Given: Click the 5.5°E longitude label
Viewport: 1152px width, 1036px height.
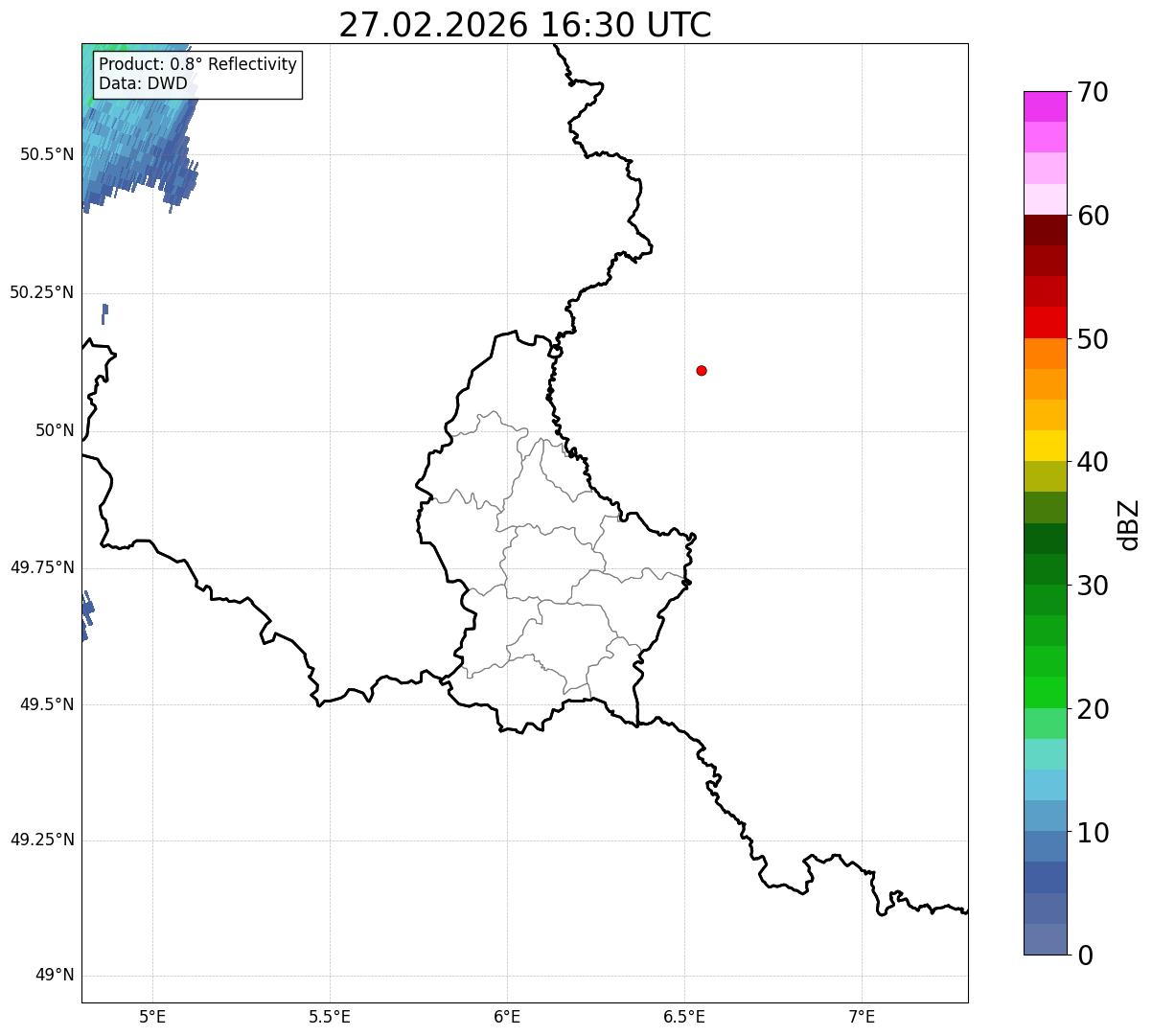Looking at the screenshot, I should [330, 1017].
